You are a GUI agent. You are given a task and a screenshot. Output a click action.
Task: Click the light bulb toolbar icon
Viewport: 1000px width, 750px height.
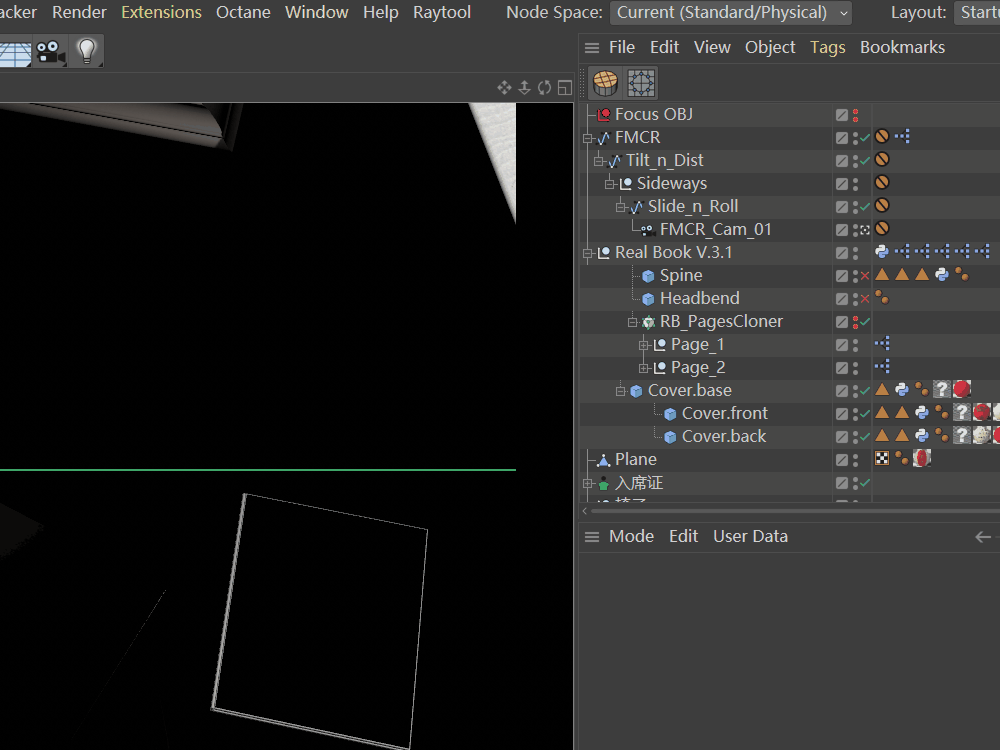click(x=86, y=52)
